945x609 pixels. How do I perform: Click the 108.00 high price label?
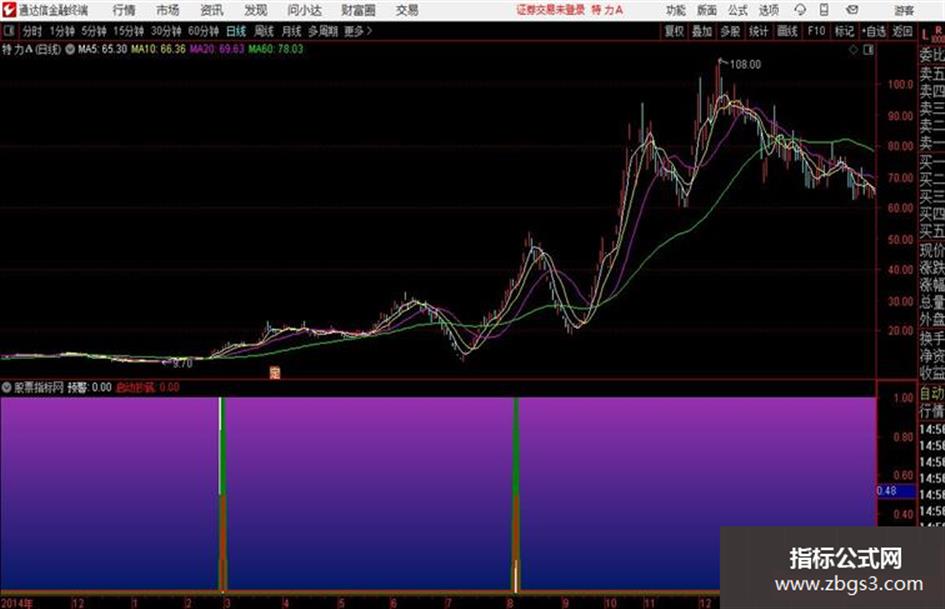746,65
